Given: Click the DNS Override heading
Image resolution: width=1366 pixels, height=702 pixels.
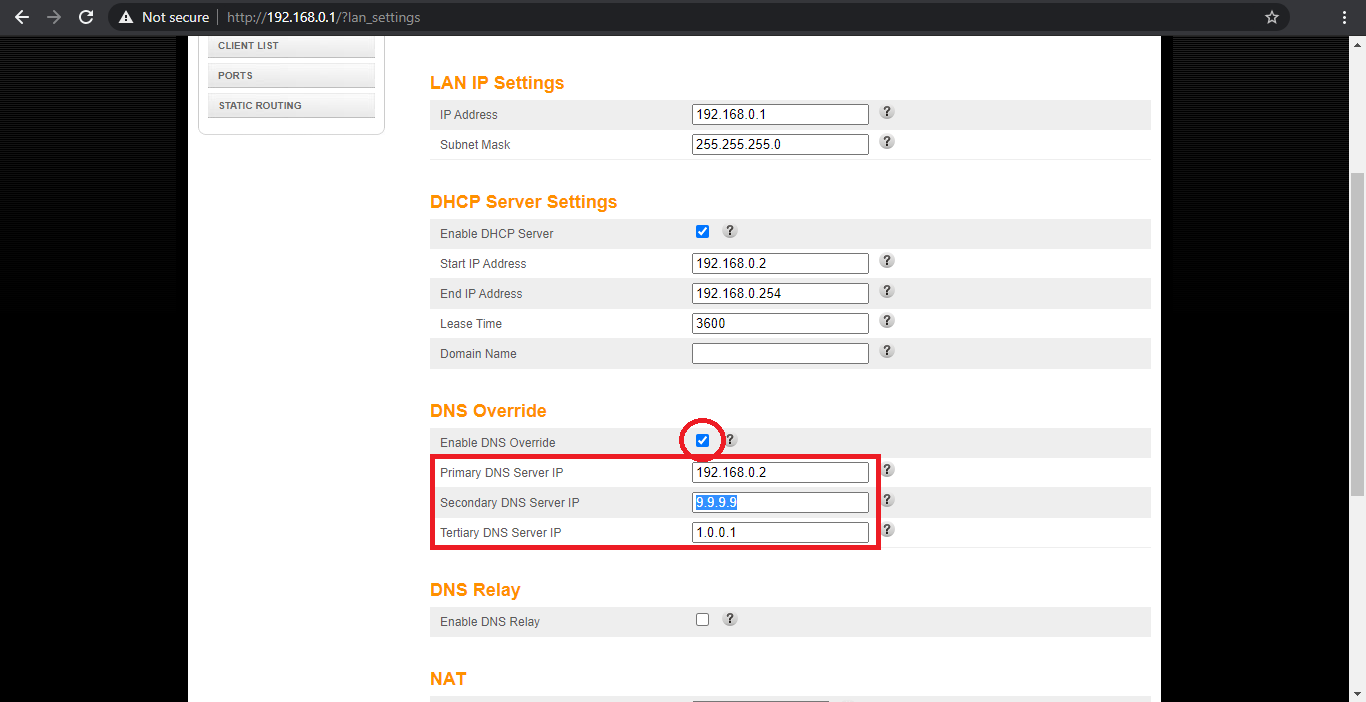Looking at the screenshot, I should click(488, 411).
